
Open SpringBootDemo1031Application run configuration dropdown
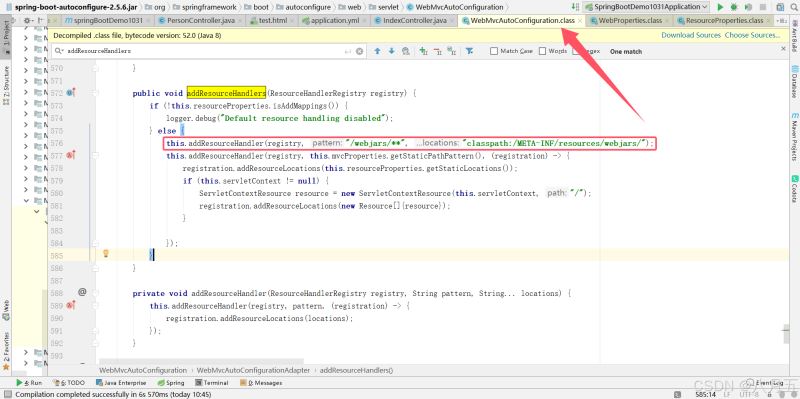click(x=646, y=7)
